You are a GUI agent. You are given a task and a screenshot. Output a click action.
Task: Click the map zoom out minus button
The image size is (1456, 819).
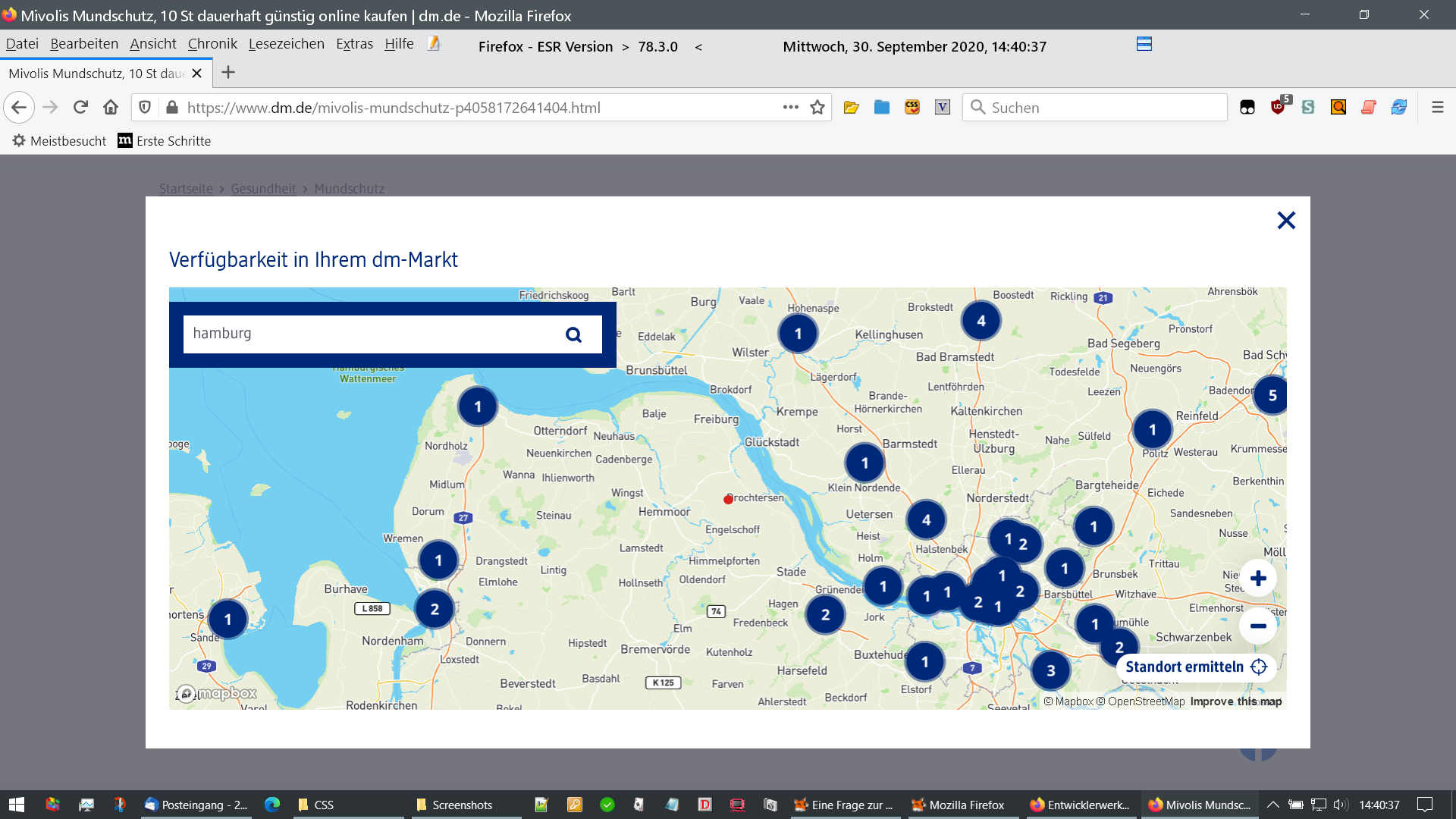pos(1258,626)
